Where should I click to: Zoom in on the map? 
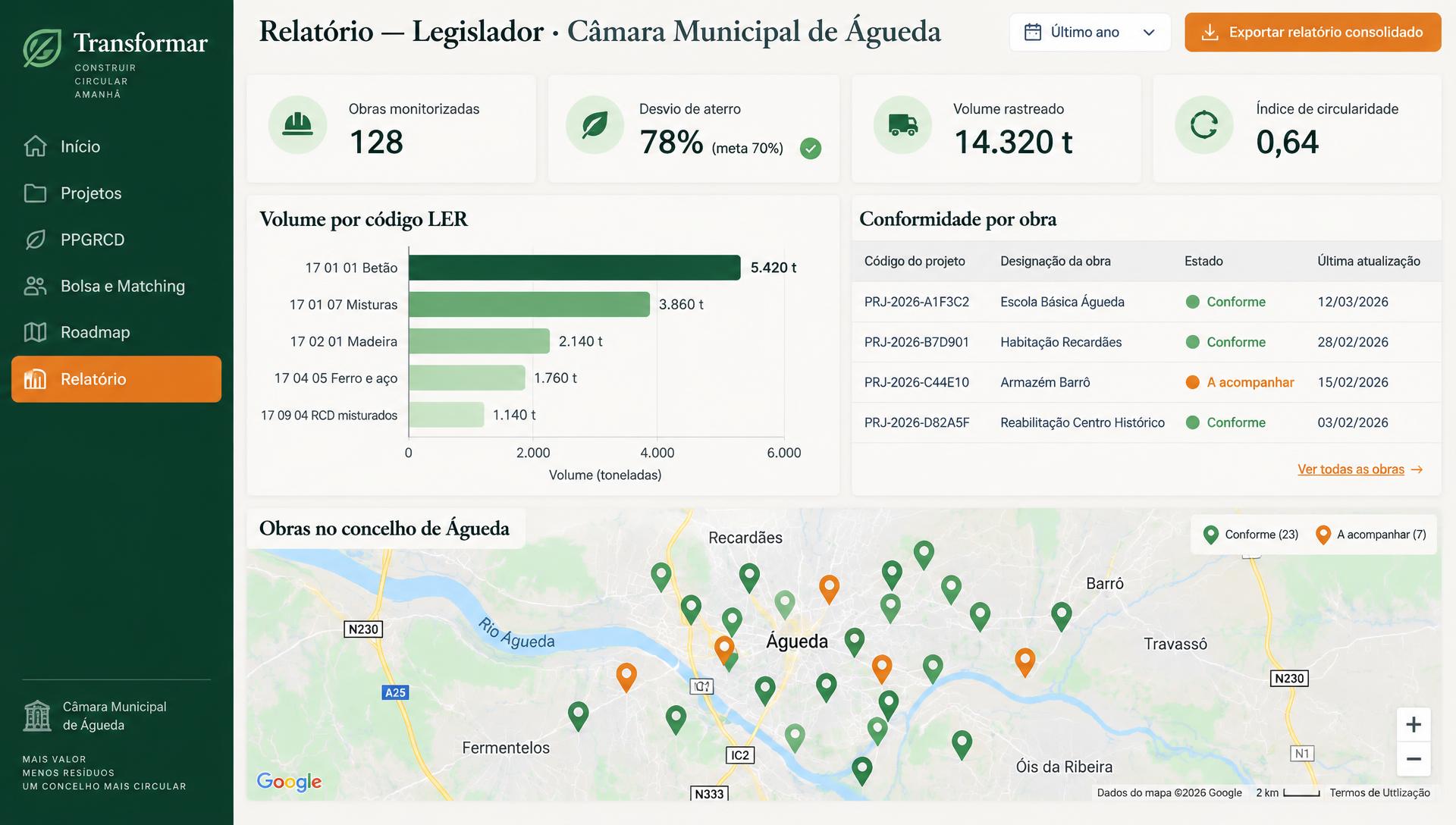[x=1414, y=725]
